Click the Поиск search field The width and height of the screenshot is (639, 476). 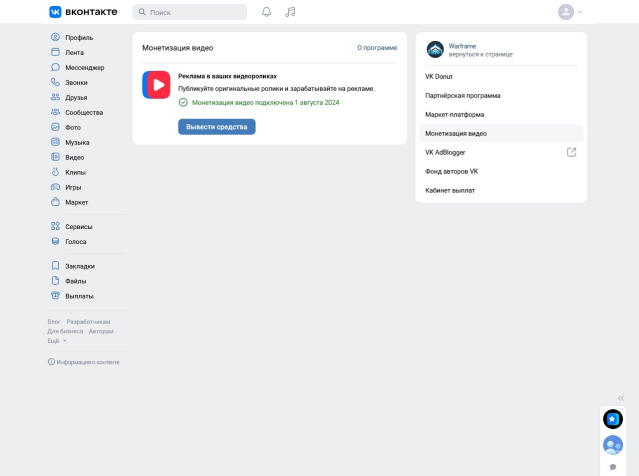[x=190, y=12]
